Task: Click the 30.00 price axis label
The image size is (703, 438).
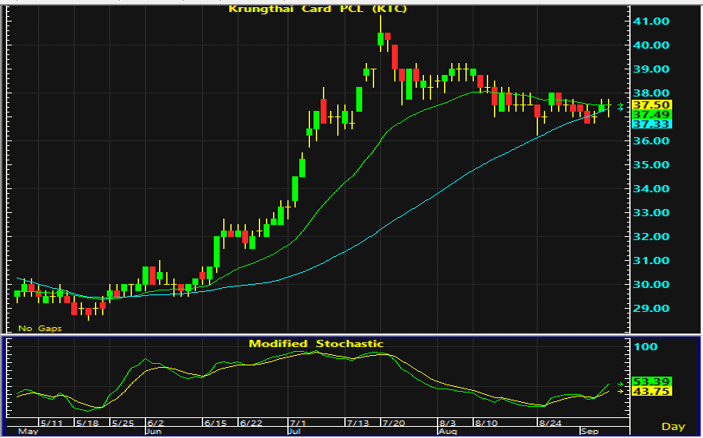Action: (x=651, y=285)
